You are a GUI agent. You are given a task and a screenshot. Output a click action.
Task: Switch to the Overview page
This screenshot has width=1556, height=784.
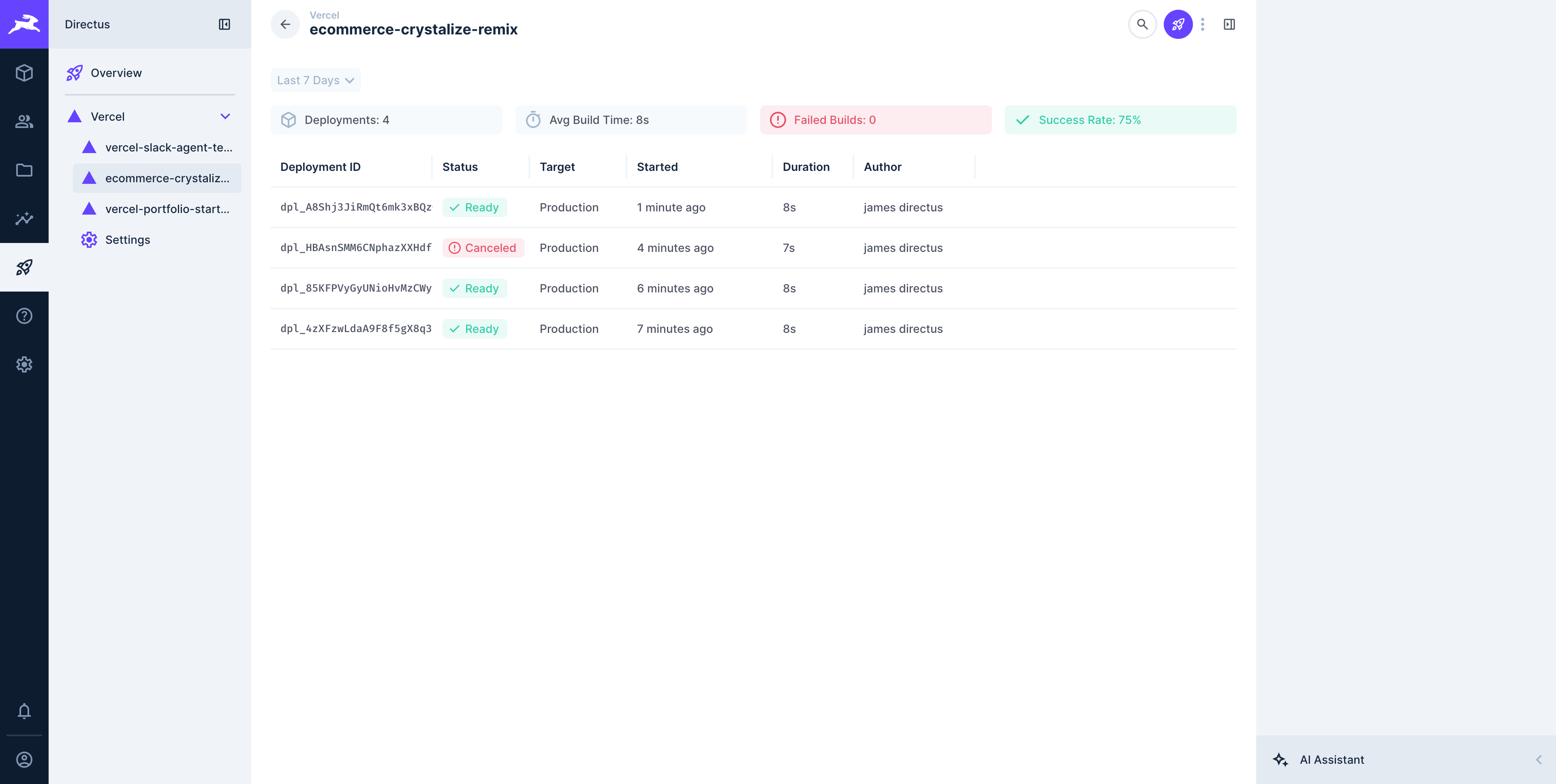click(x=116, y=72)
